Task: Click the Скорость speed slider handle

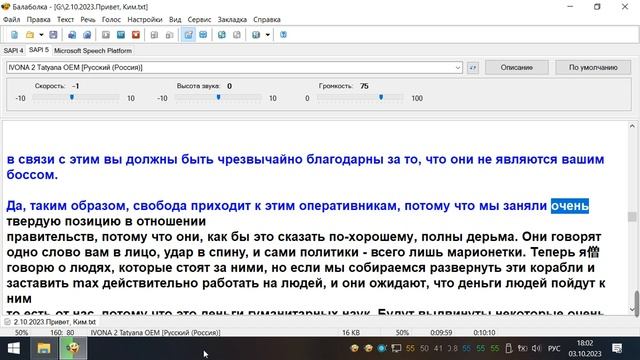Action: click(x=72, y=97)
